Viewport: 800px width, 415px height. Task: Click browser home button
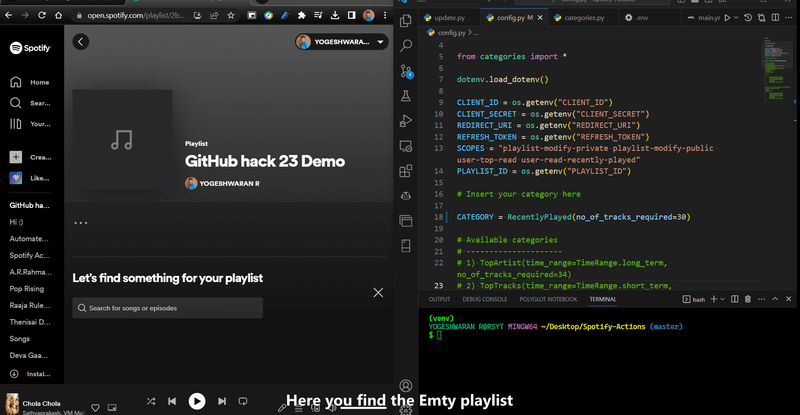coord(59,15)
